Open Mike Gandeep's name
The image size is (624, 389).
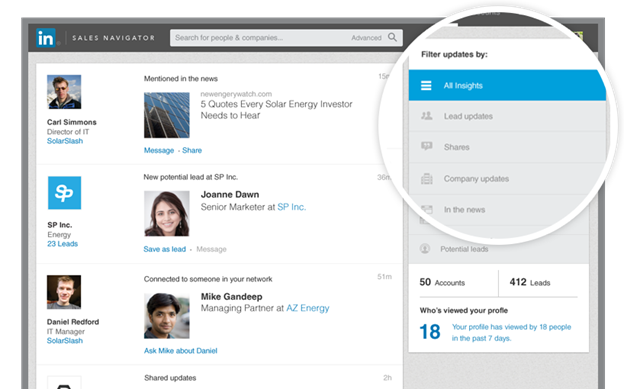click(231, 297)
